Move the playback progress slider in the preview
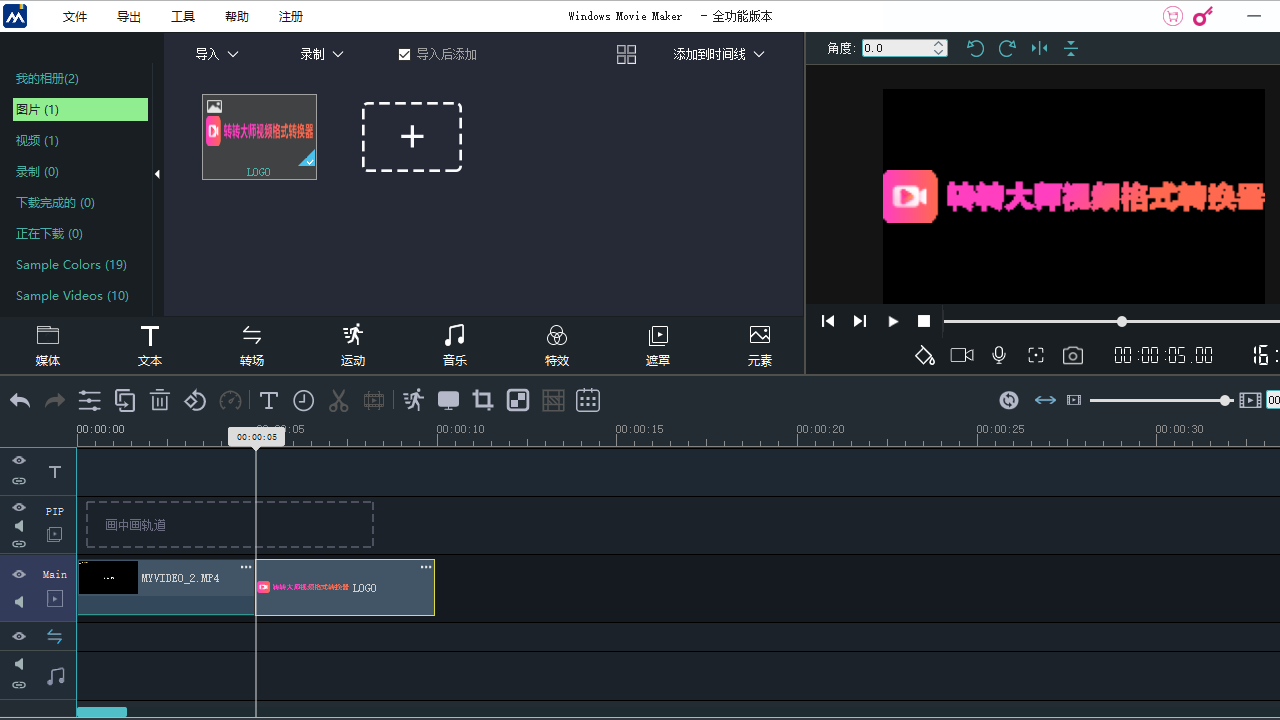The width and height of the screenshot is (1280, 720). tap(1121, 322)
